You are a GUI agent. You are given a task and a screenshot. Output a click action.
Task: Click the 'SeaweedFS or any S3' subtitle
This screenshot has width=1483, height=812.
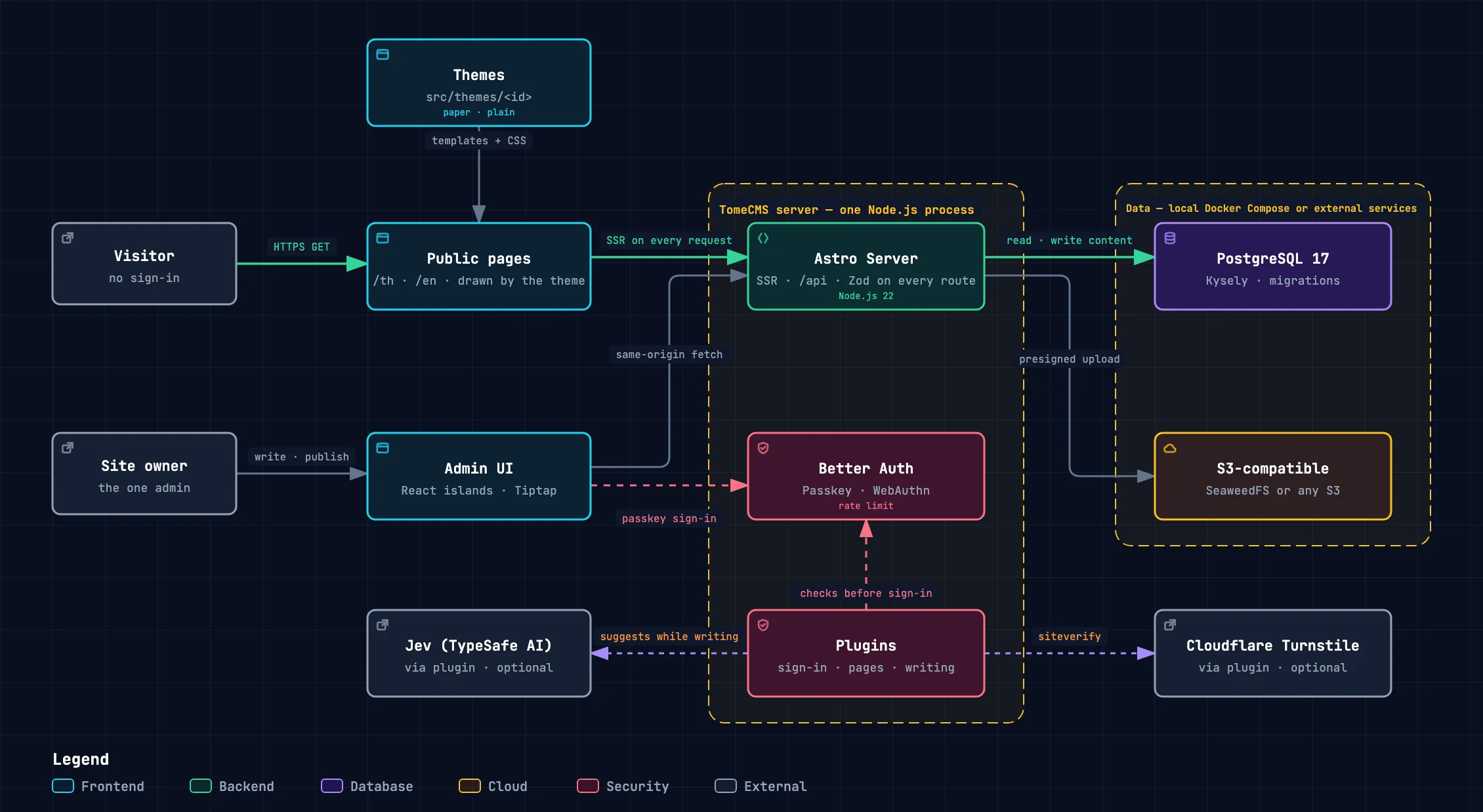pyautogui.click(x=1273, y=490)
